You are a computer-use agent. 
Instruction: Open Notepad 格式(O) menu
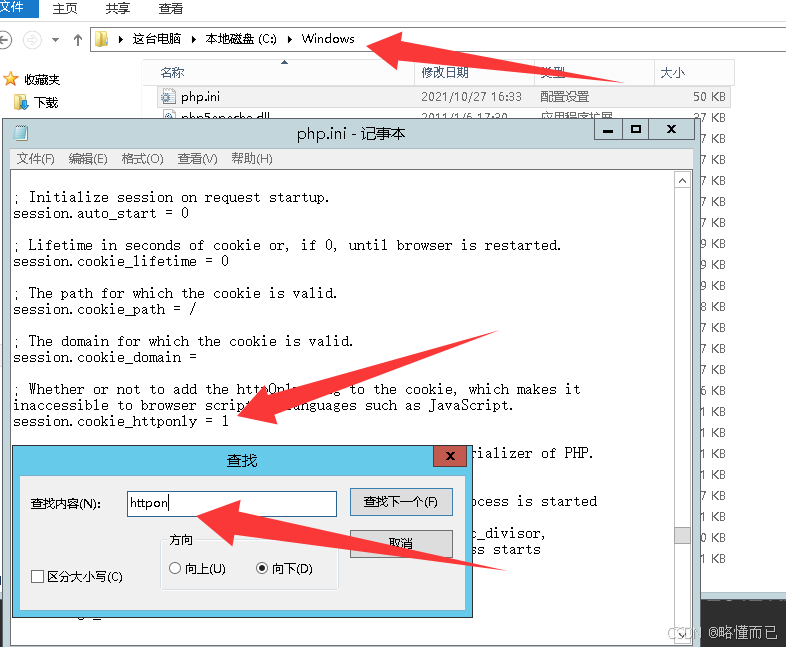[x=142, y=159]
